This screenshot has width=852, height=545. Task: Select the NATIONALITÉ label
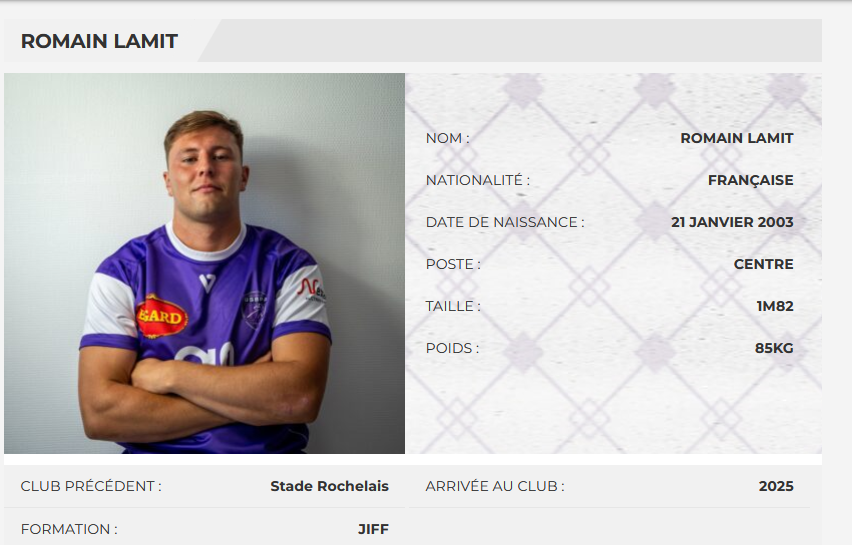[477, 180]
